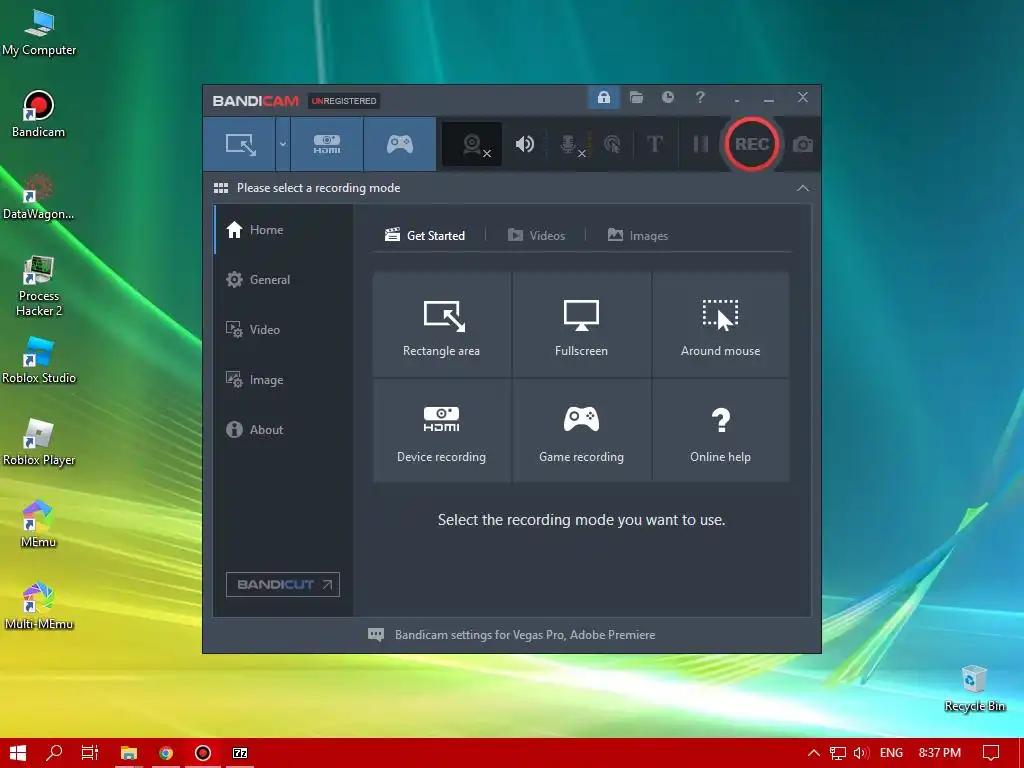Viewport: 1024px width, 768px height.
Task: Open Bandicam settings for Vegas Pro tip
Action: coord(511,635)
